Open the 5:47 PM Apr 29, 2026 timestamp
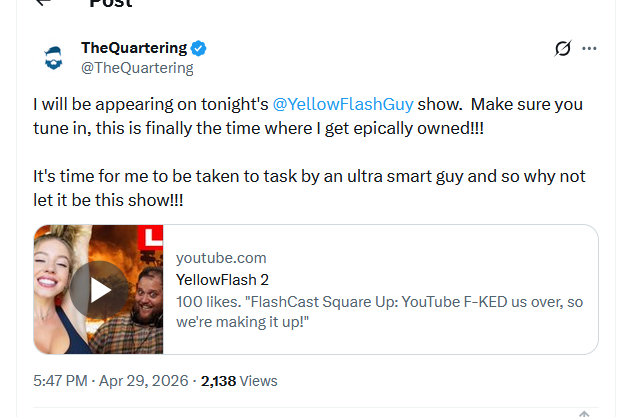This screenshot has height=417, width=621. click(x=110, y=381)
